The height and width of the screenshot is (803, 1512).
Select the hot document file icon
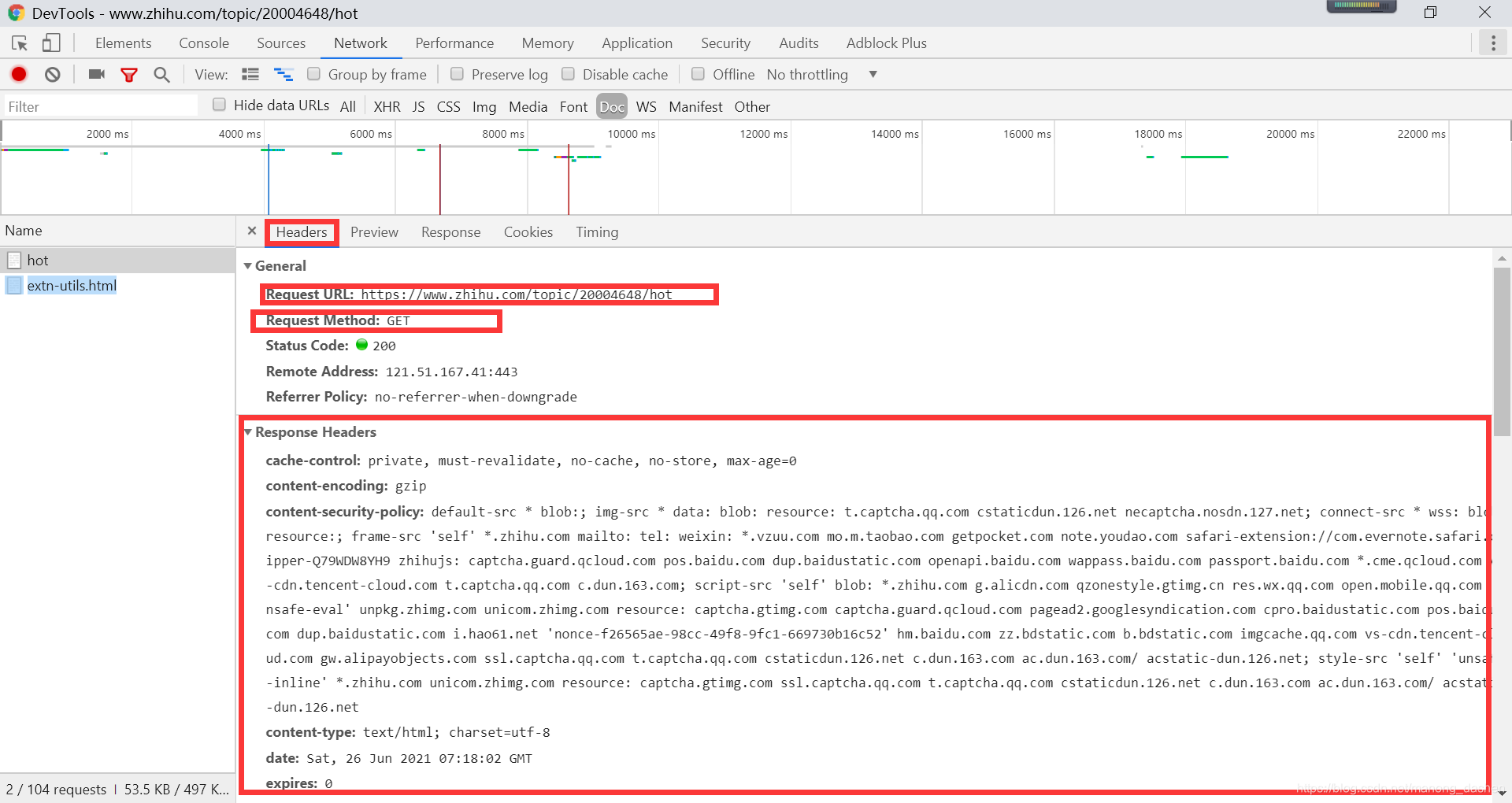tap(14, 260)
